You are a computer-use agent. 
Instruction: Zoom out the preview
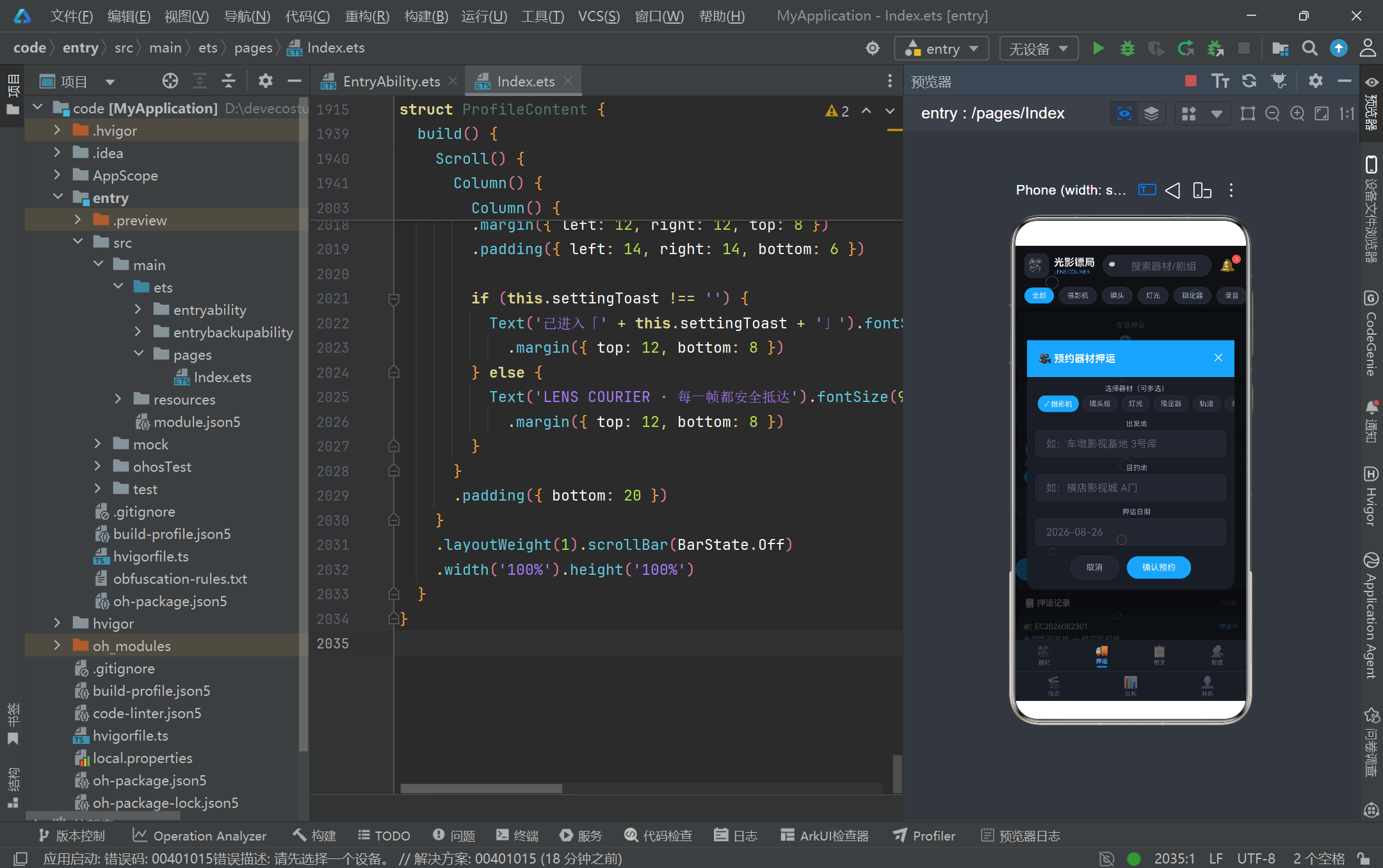tap(1272, 113)
